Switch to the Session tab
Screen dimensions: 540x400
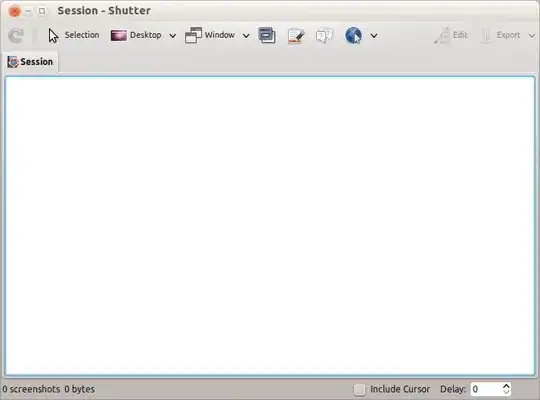30,62
